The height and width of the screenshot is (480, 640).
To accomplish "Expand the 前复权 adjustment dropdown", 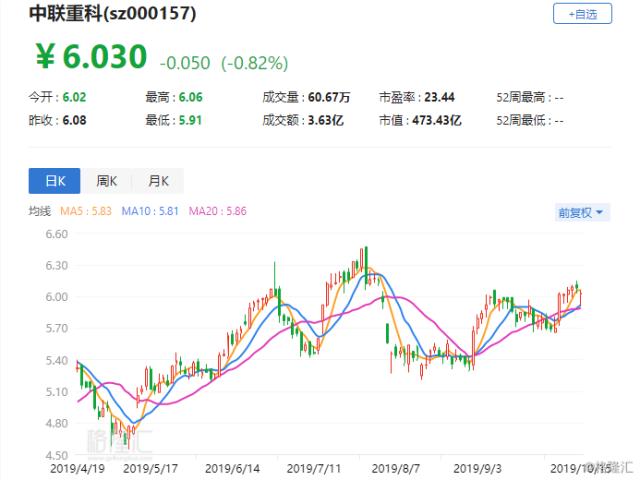I will click(x=581, y=212).
